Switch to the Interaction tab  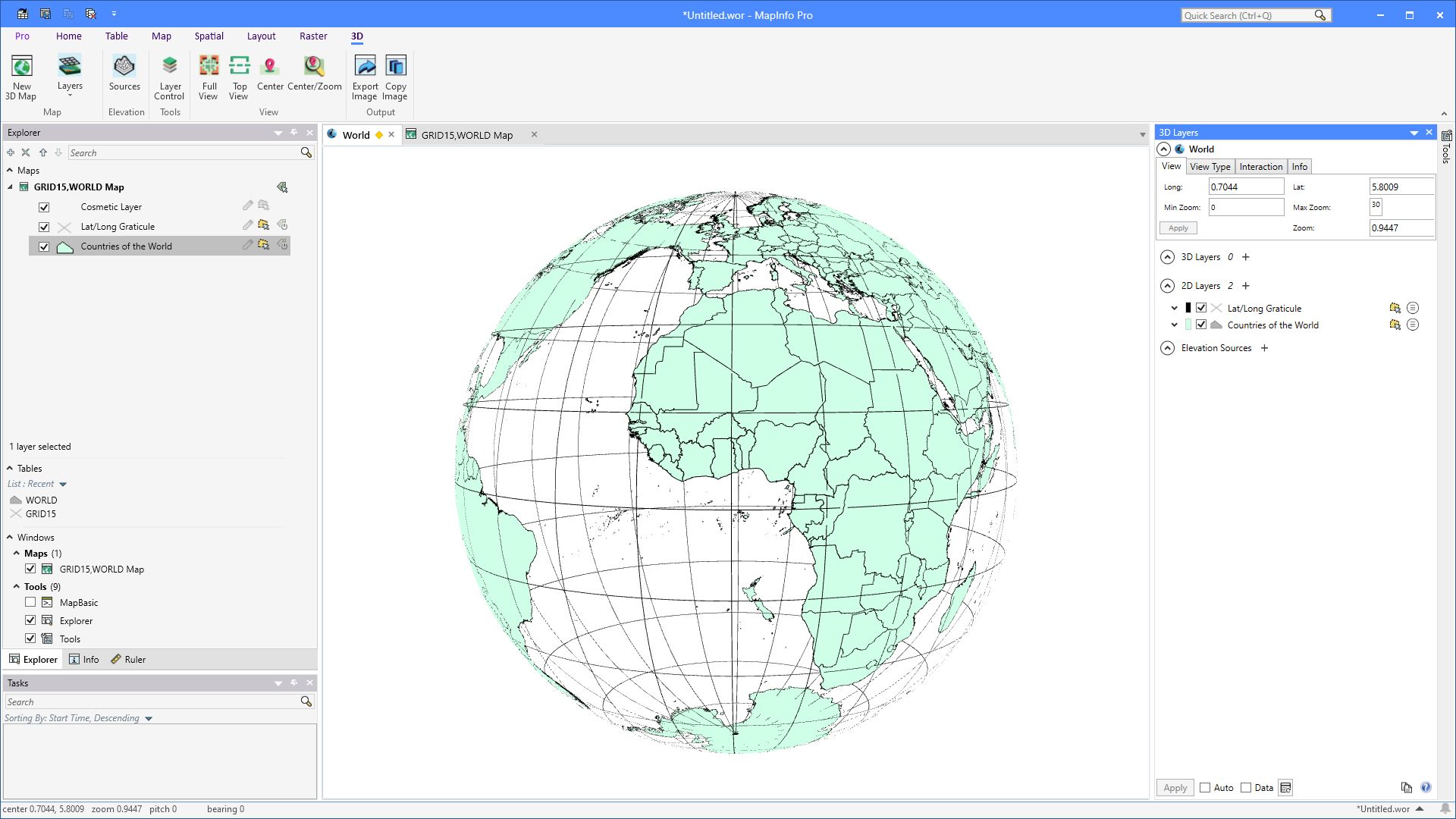click(x=1261, y=166)
